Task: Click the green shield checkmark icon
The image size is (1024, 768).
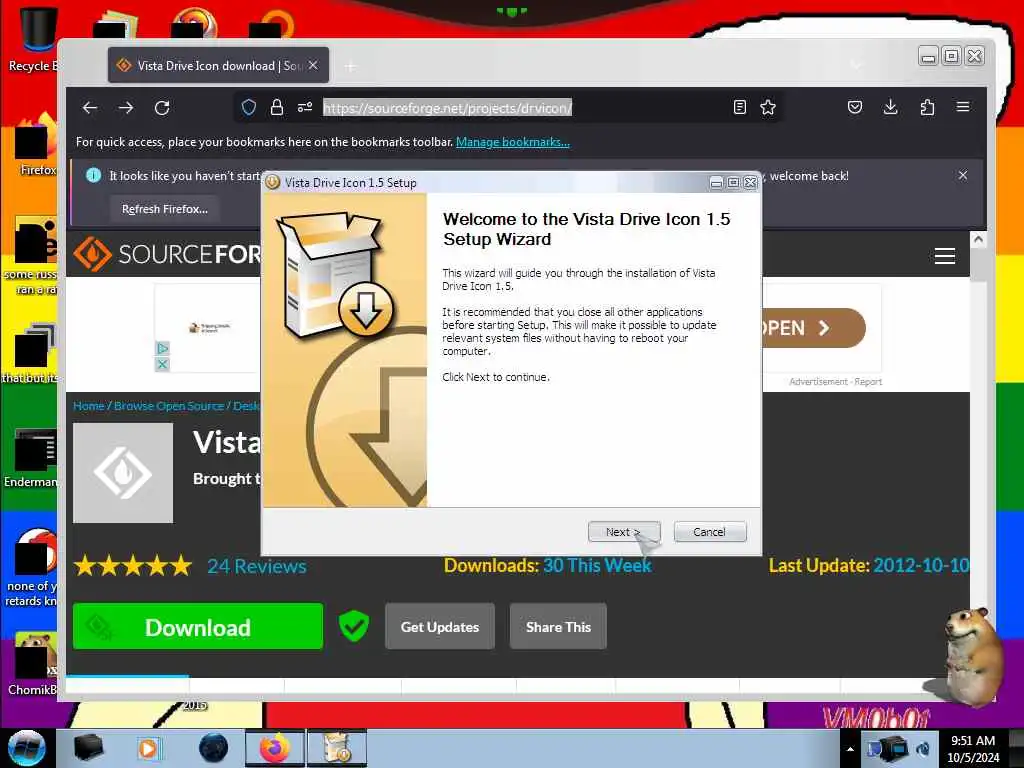Action: point(353,626)
